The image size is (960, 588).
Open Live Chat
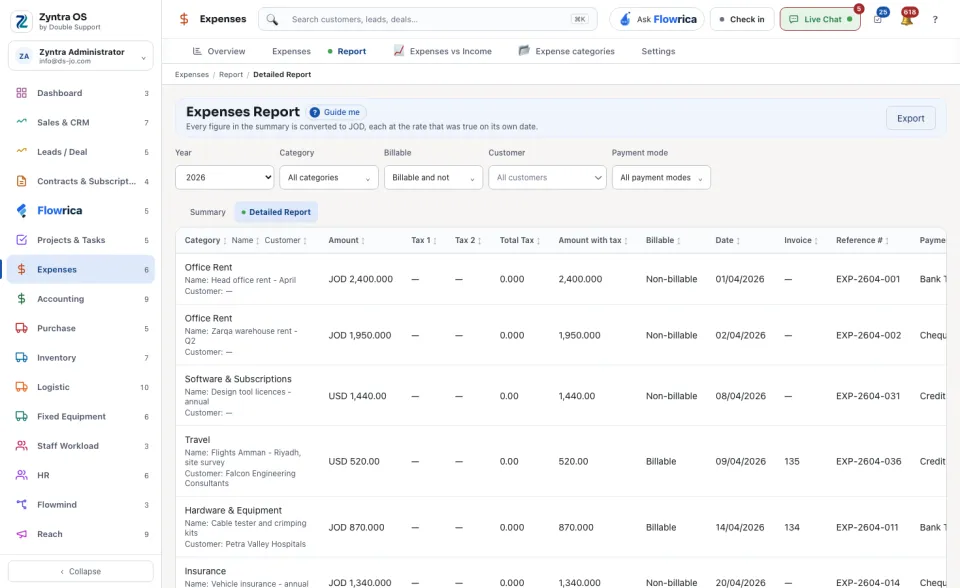(x=820, y=20)
